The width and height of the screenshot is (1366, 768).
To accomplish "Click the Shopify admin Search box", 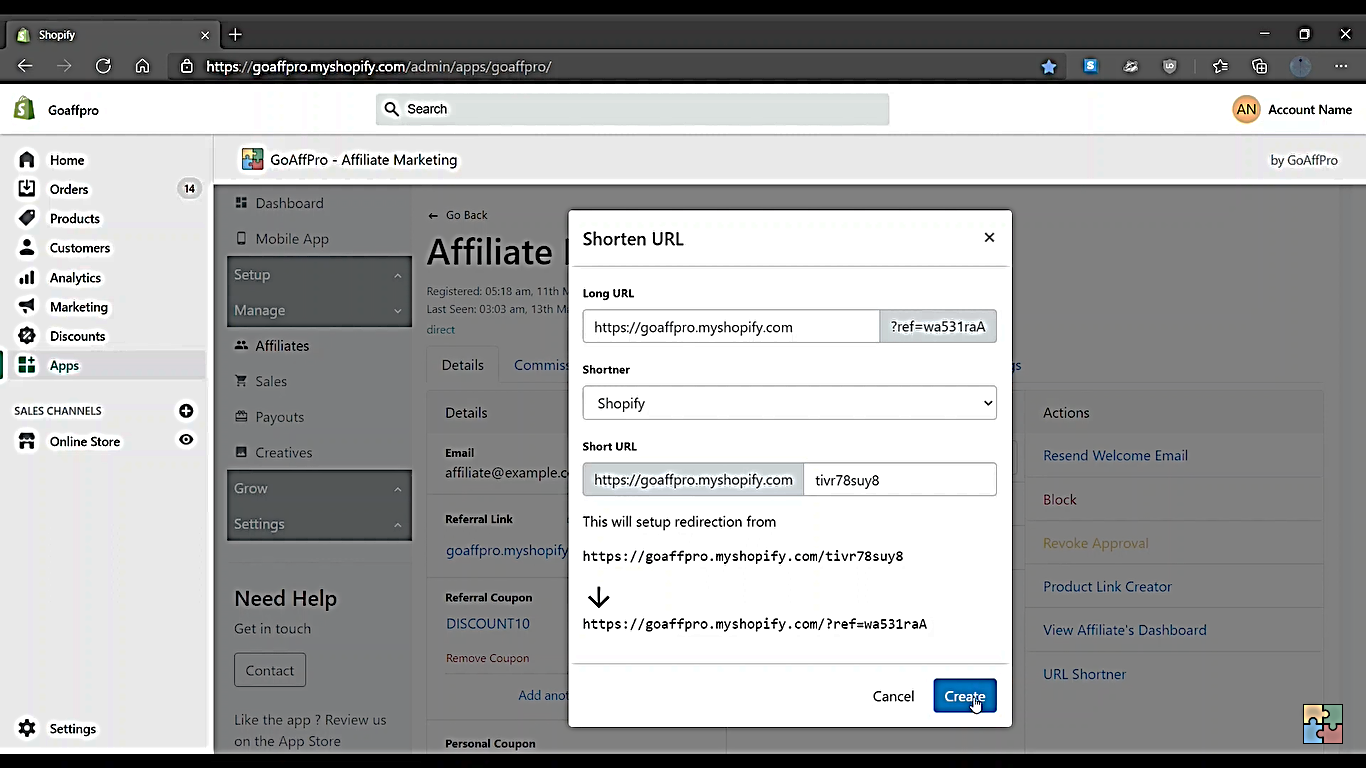I will click(632, 109).
